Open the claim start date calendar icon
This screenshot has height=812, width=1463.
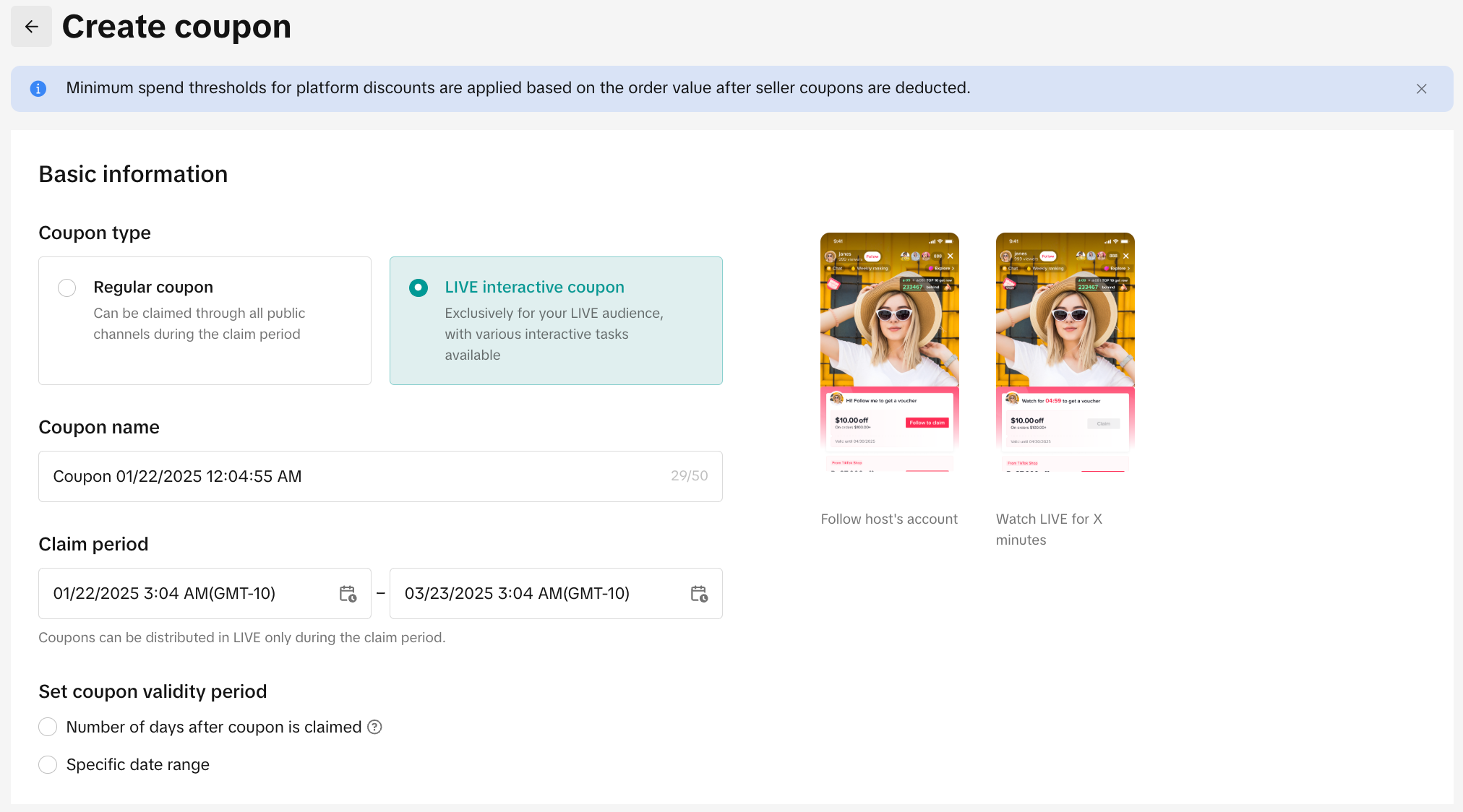tap(348, 594)
